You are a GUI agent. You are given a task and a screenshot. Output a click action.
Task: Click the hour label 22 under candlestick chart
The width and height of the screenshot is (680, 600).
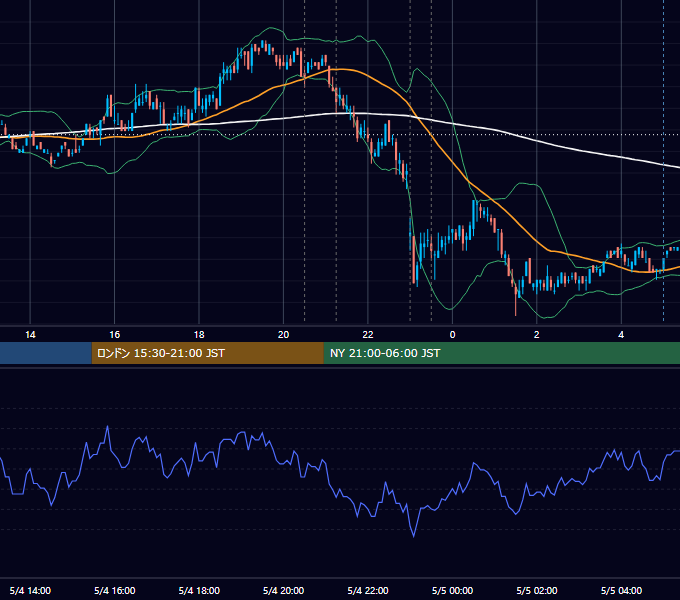click(x=368, y=335)
